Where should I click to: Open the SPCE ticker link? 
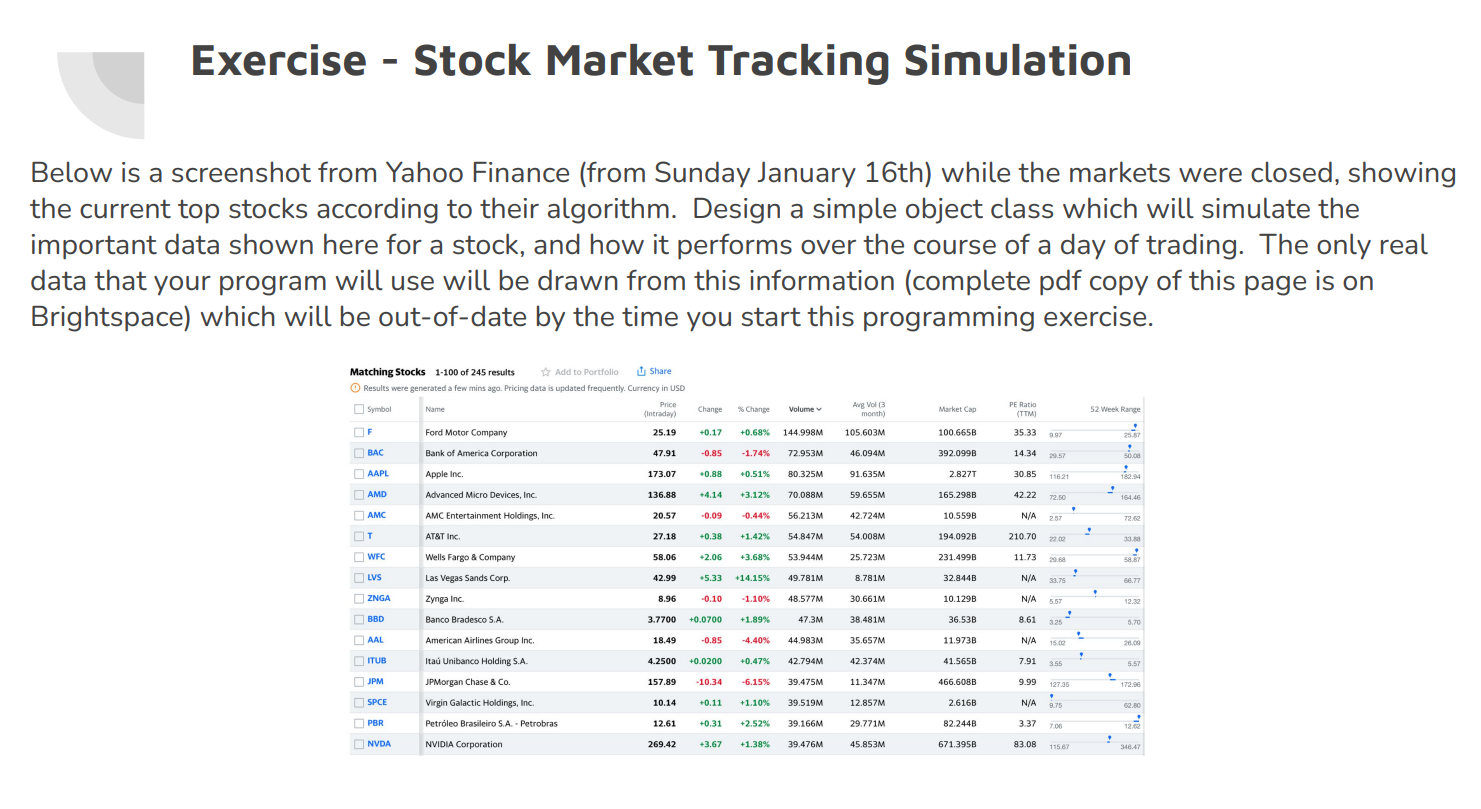pyautogui.click(x=377, y=702)
